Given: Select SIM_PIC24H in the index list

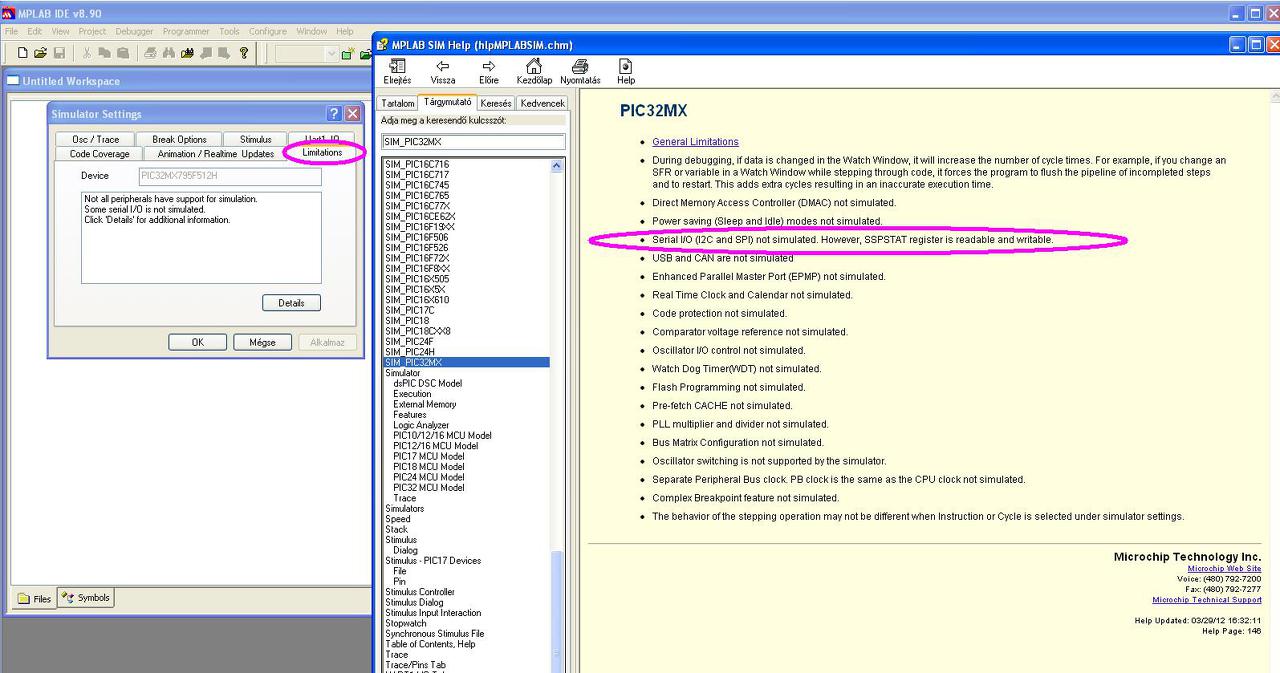Looking at the screenshot, I should 410,352.
